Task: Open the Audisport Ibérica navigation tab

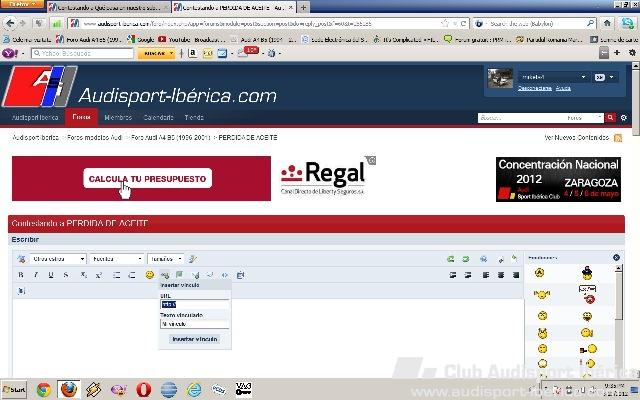Action: coord(35,117)
